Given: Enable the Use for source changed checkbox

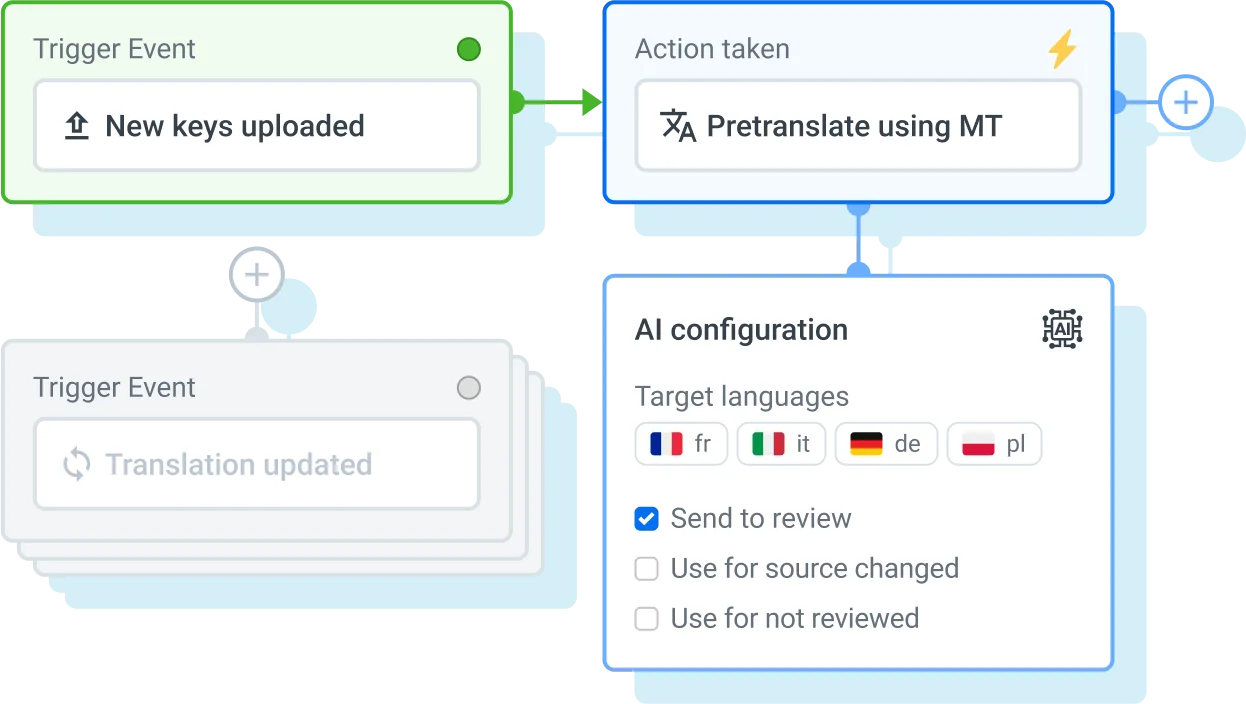Looking at the screenshot, I should 647,569.
